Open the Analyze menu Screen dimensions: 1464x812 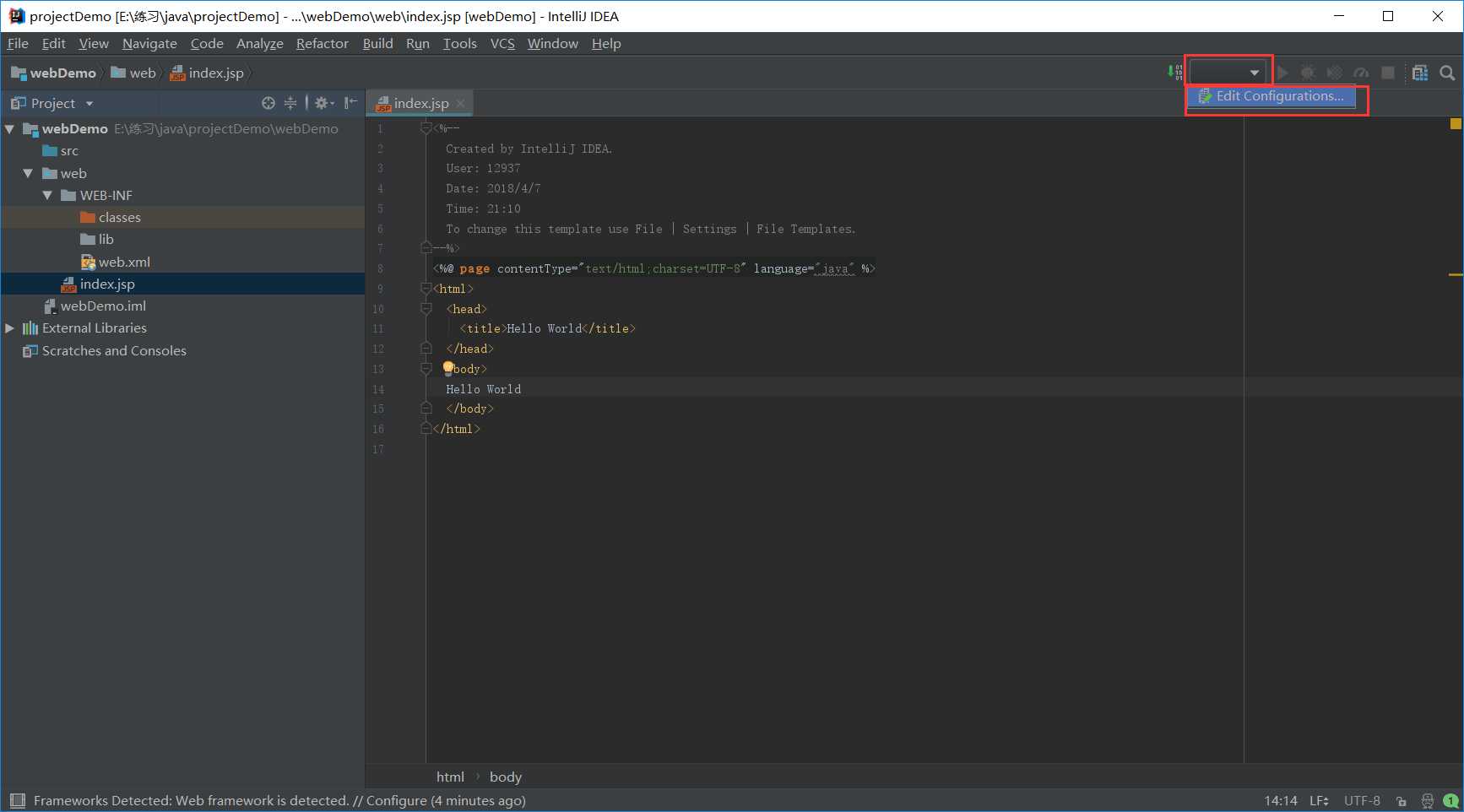(259, 44)
